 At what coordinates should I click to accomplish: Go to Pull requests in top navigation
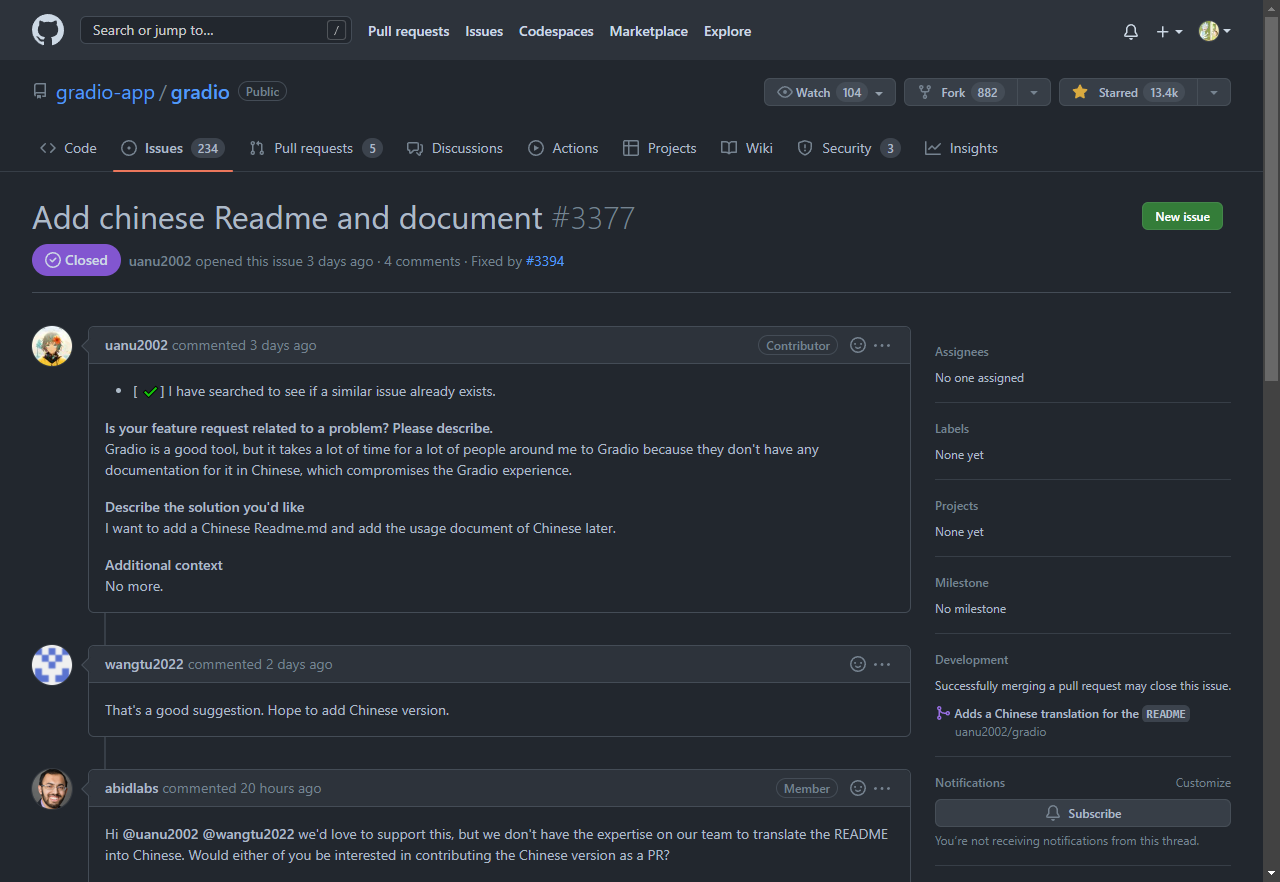coord(408,31)
